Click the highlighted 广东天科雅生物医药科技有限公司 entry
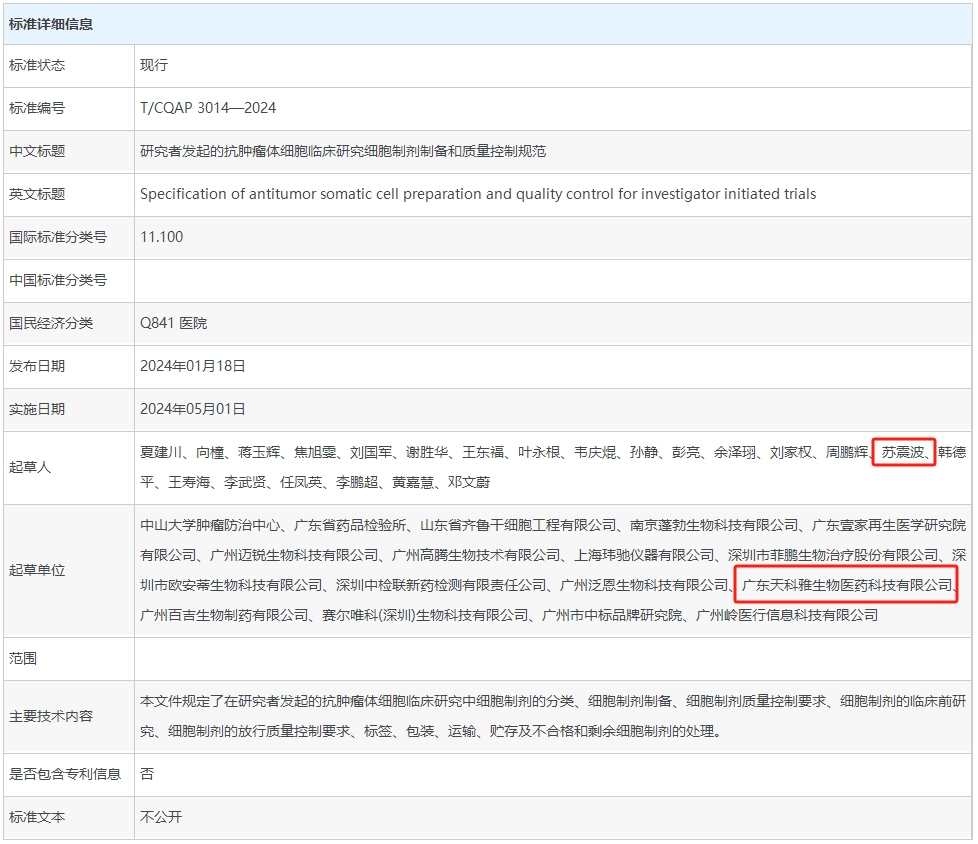 (x=846, y=585)
